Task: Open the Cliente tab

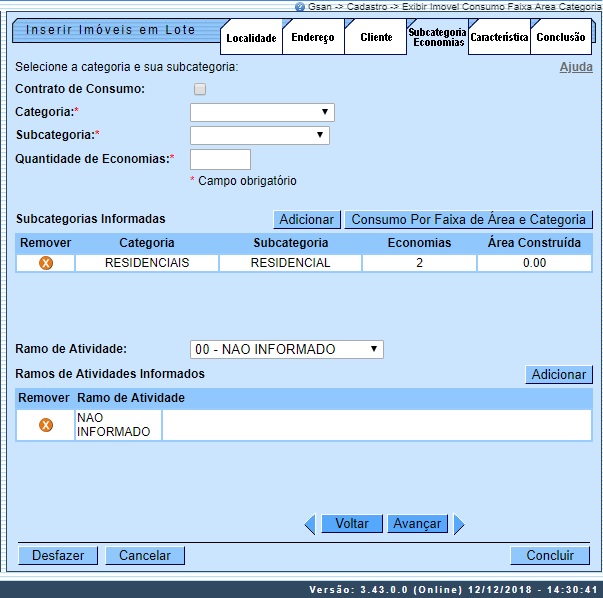Action: (x=376, y=37)
